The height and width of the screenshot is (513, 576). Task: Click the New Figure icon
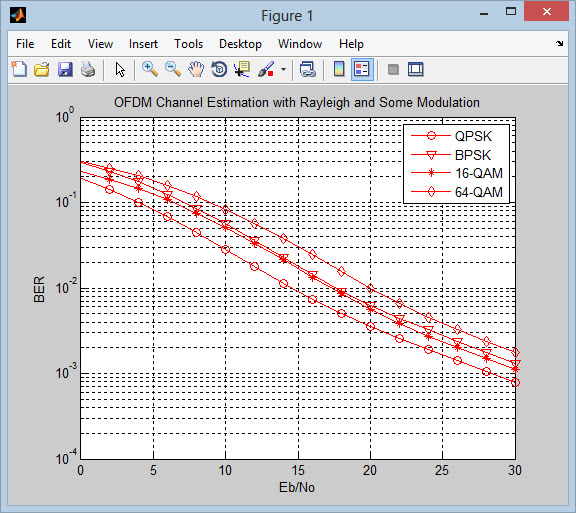tap(19, 69)
